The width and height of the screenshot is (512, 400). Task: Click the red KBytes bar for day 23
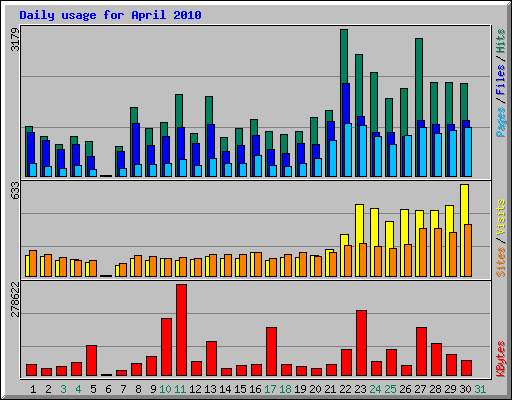point(361,343)
